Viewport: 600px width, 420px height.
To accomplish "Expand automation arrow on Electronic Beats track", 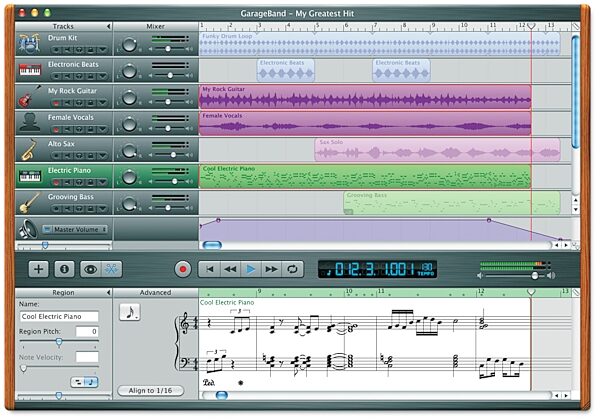I will (103, 76).
